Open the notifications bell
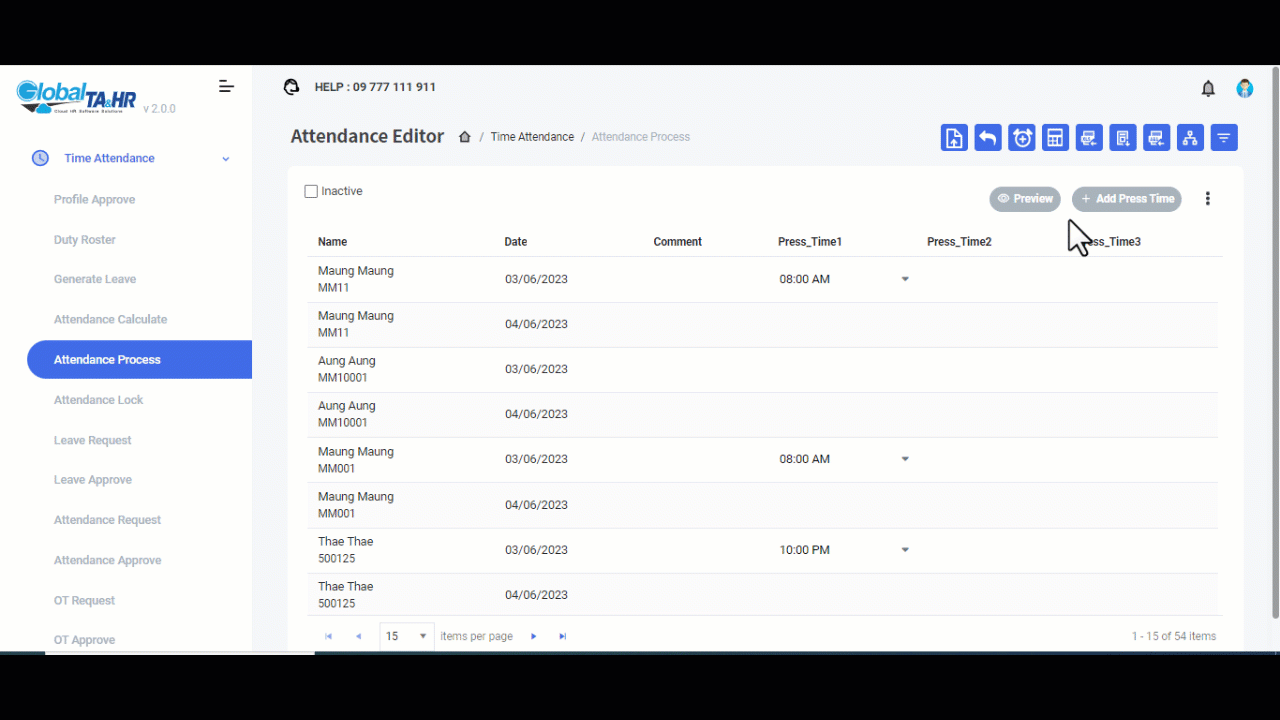Viewport: 1280px width, 720px height. 1208,88
